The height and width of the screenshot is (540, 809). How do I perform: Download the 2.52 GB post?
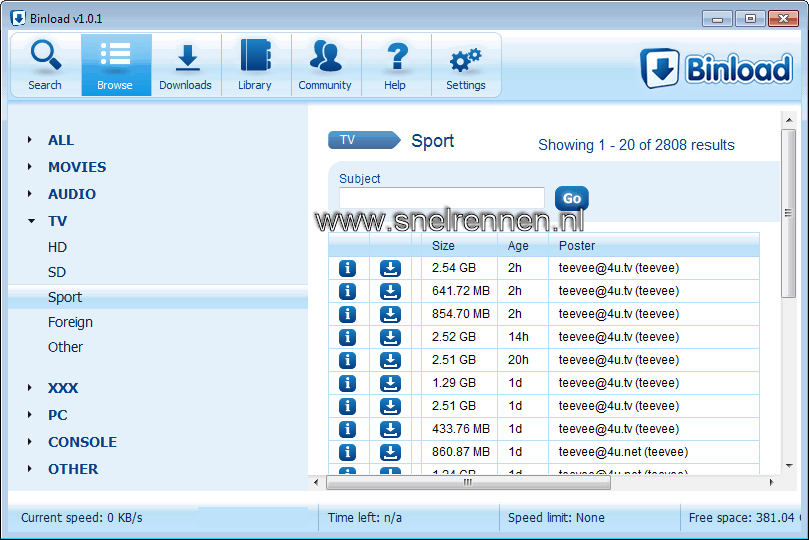(x=390, y=337)
